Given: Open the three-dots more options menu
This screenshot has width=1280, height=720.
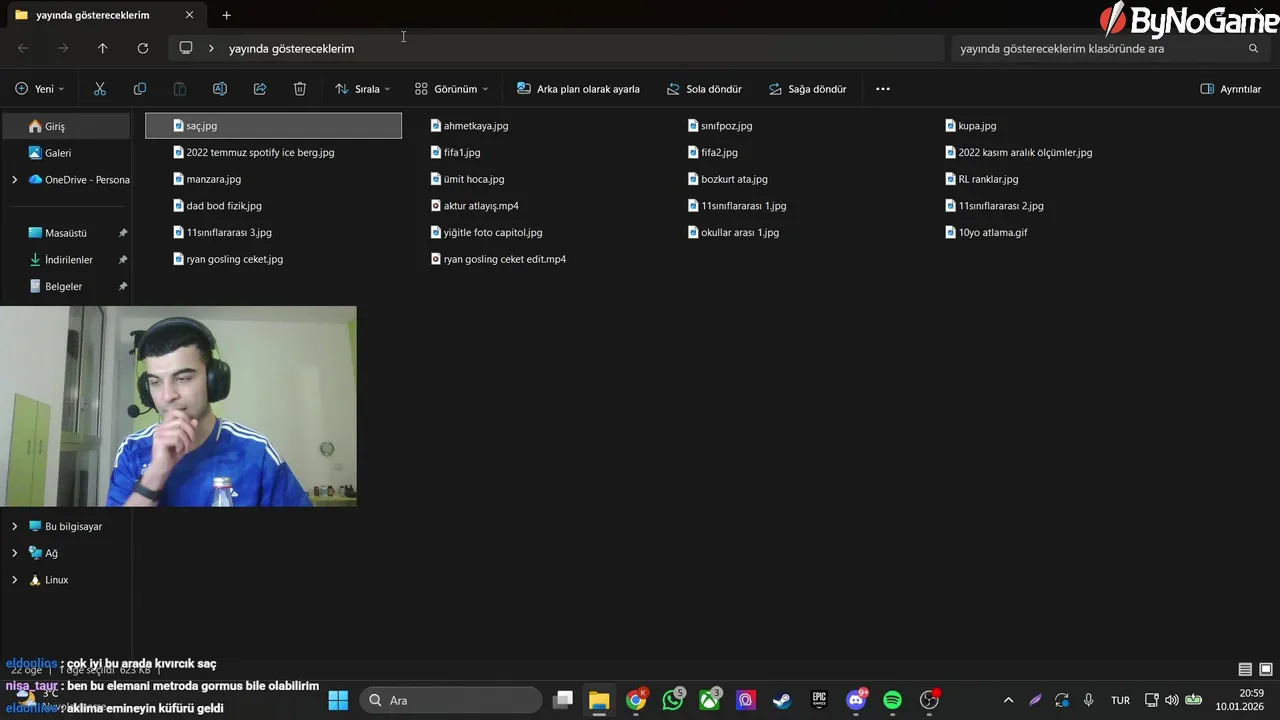Looking at the screenshot, I should click(883, 89).
